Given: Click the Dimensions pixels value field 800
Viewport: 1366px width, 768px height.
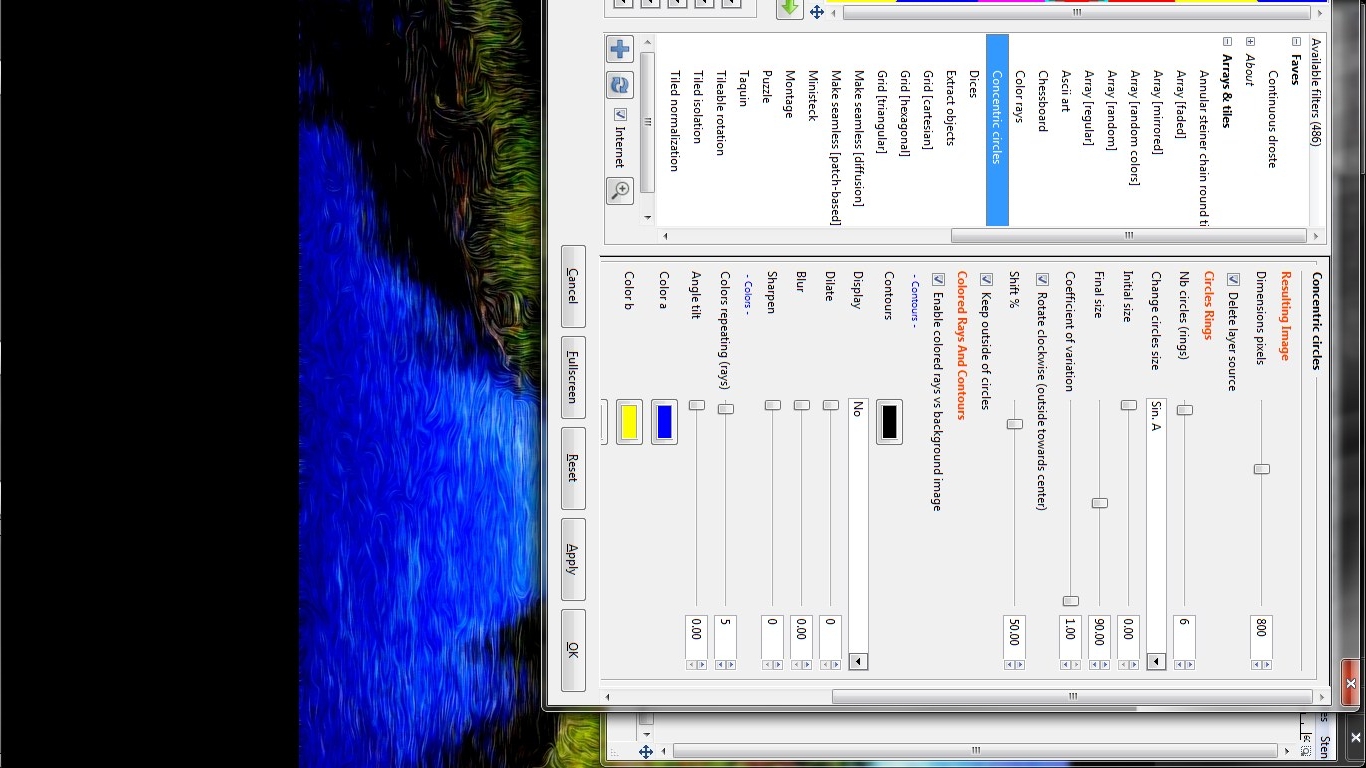Looking at the screenshot, I should pos(1262,637).
